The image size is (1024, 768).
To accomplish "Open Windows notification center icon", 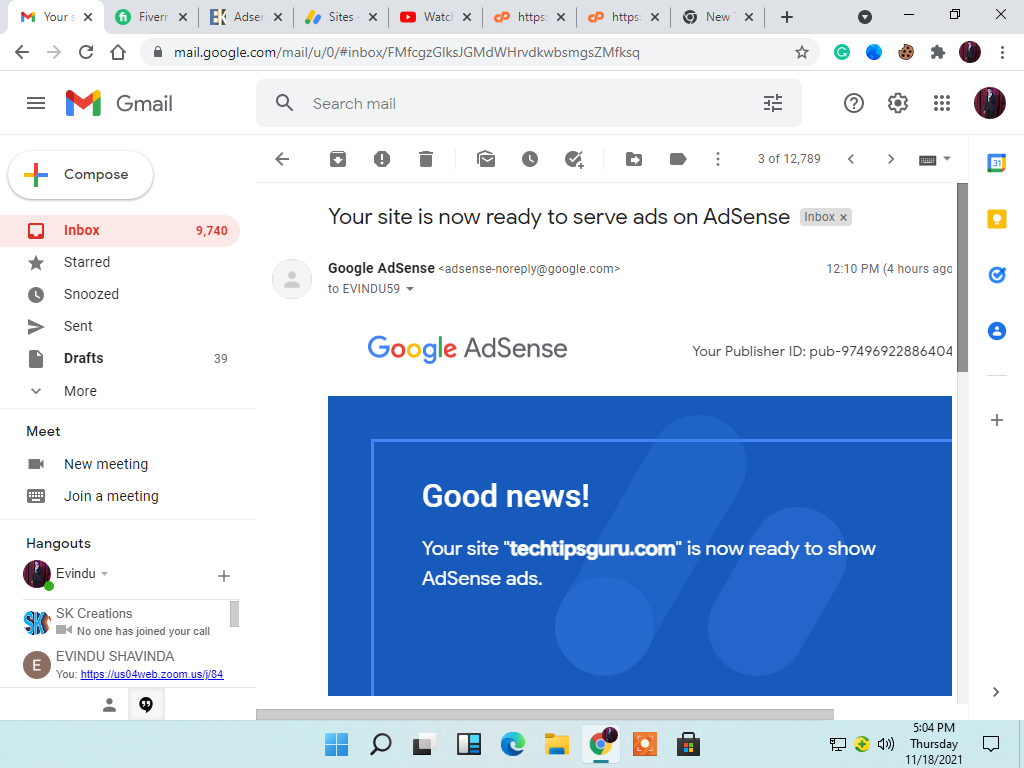I will (991, 743).
